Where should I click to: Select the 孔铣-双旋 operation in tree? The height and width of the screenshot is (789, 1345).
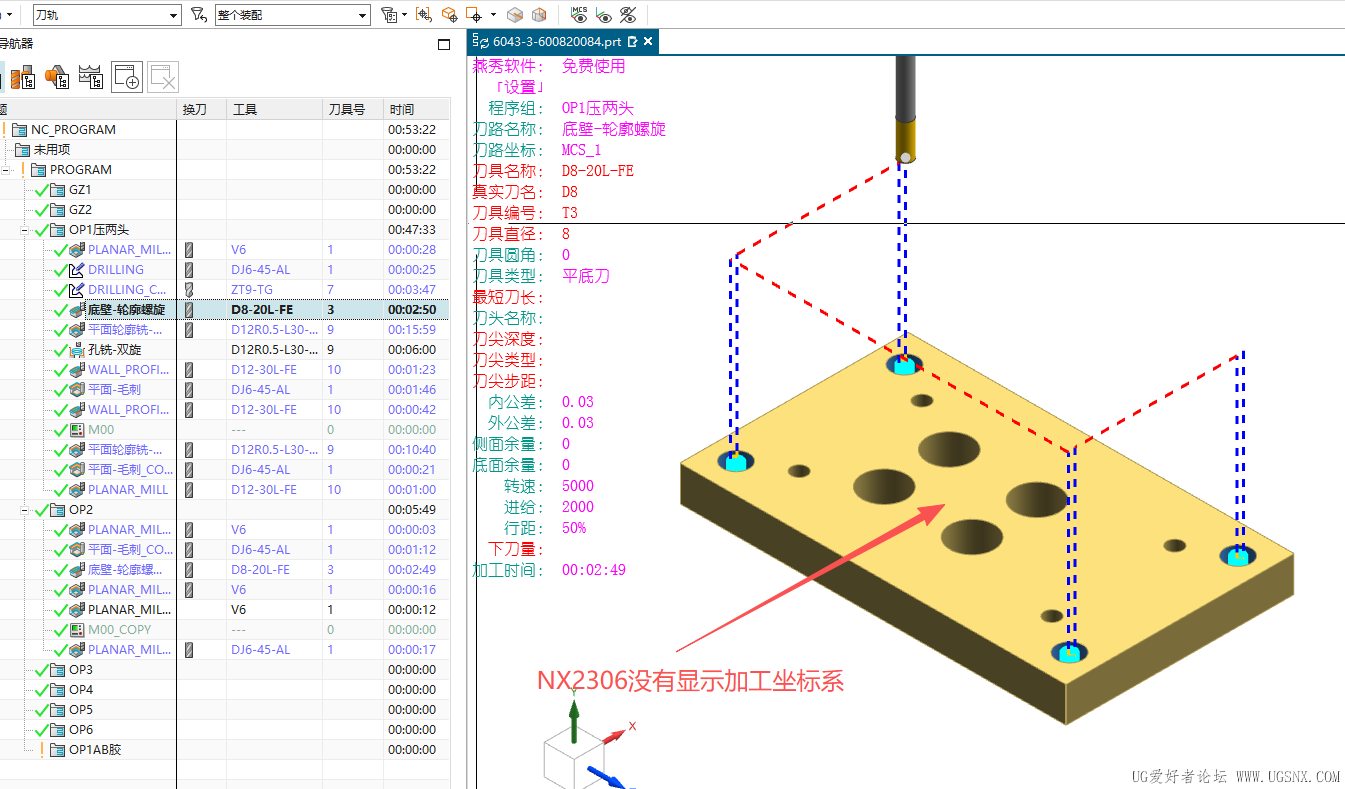pos(114,350)
